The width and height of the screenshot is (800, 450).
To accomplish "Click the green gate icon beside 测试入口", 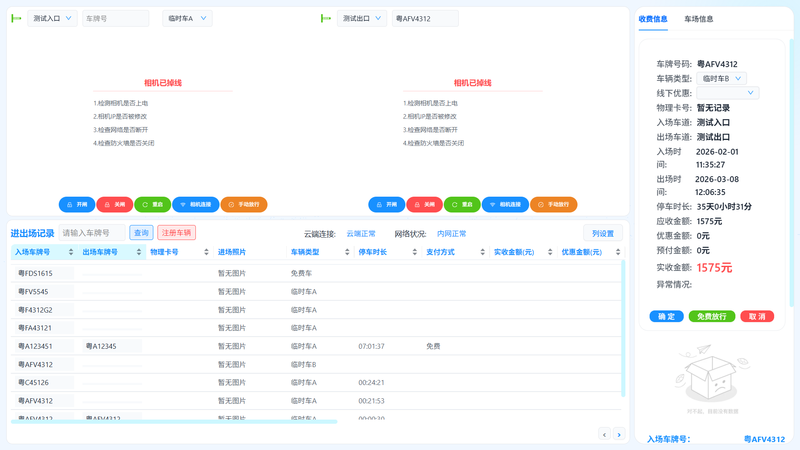I will 16,18.
